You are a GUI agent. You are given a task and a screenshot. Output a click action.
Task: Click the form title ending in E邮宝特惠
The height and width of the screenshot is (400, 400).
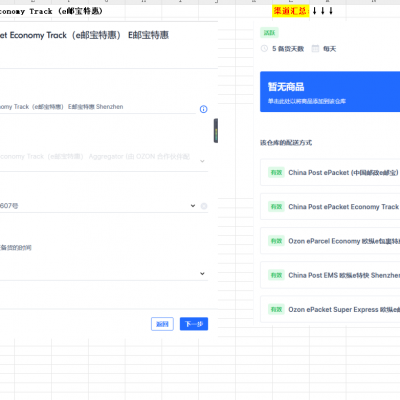point(84,35)
